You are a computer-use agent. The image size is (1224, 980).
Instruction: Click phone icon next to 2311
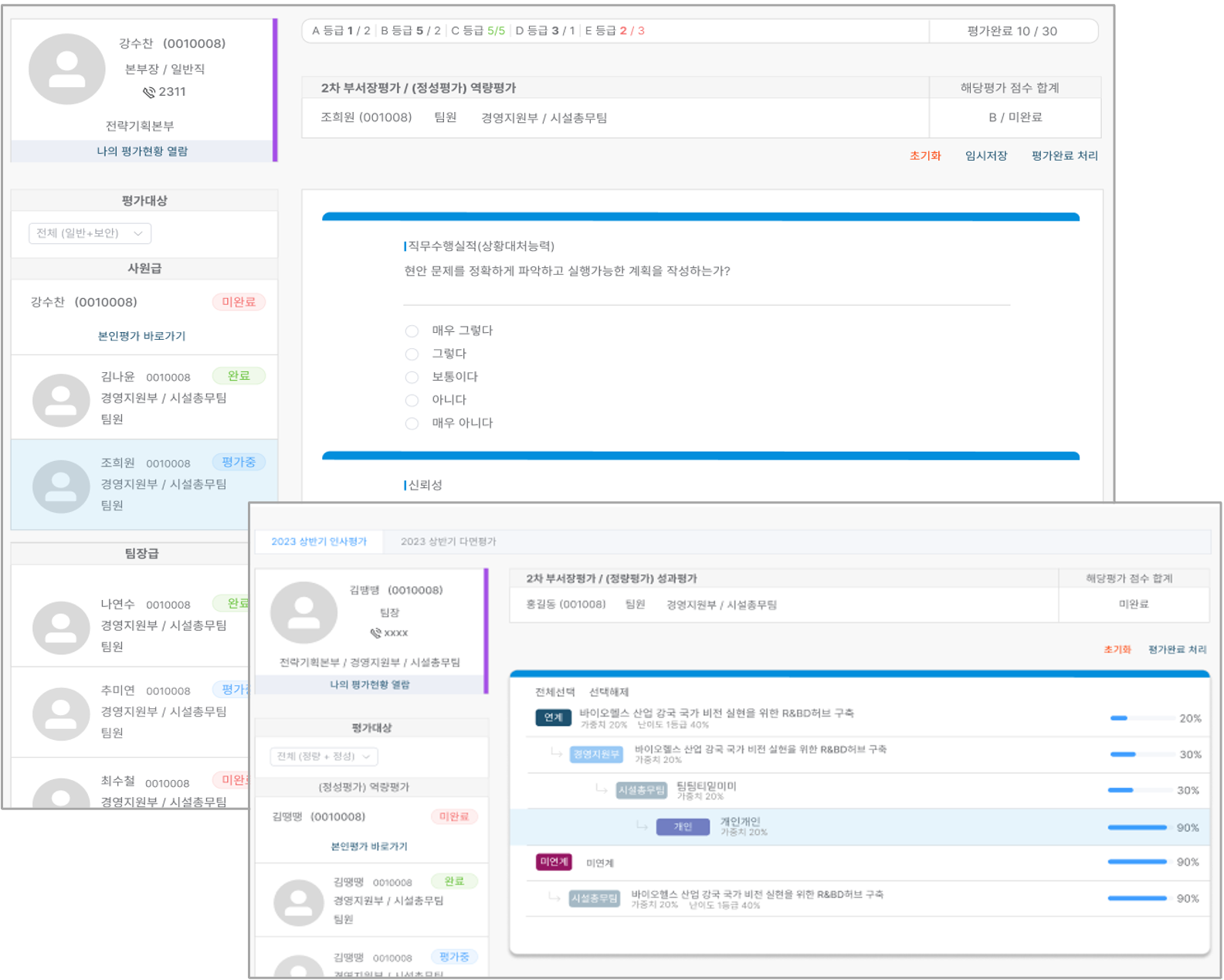pos(149,92)
